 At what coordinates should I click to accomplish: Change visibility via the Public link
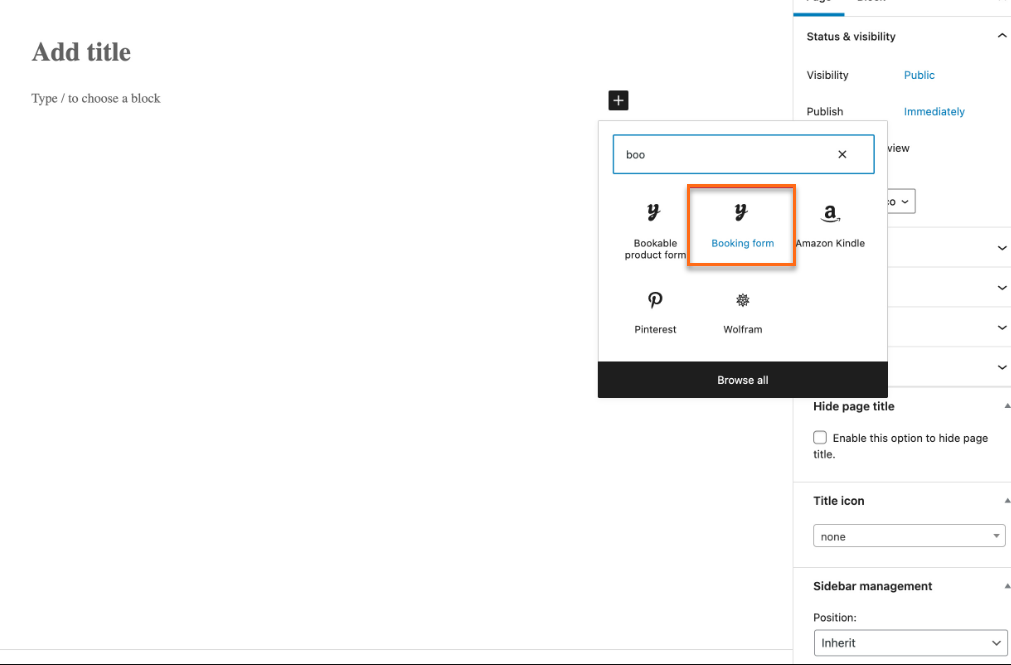coord(918,74)
